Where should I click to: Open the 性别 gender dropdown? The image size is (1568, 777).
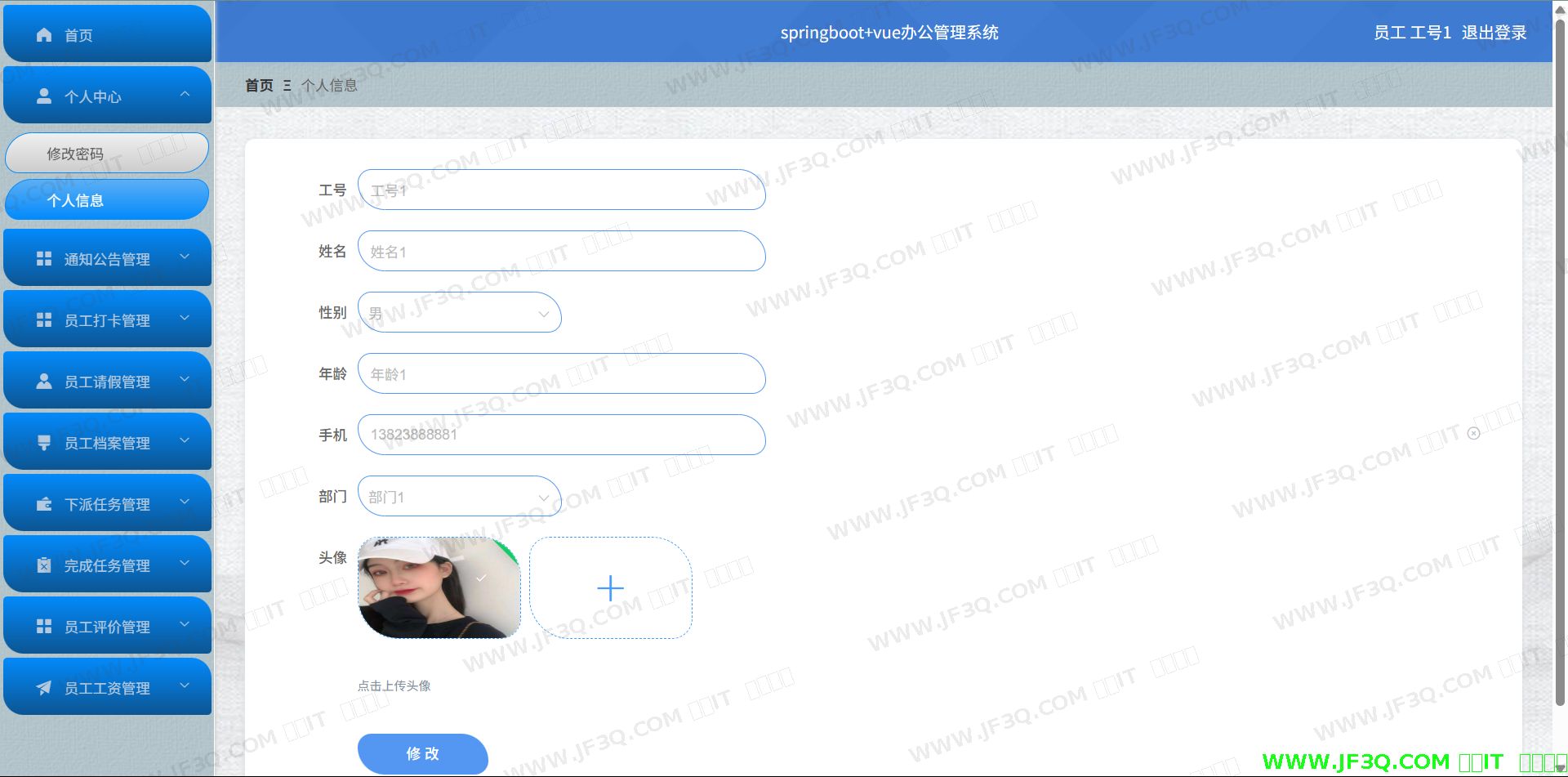[x=459, y=313]
